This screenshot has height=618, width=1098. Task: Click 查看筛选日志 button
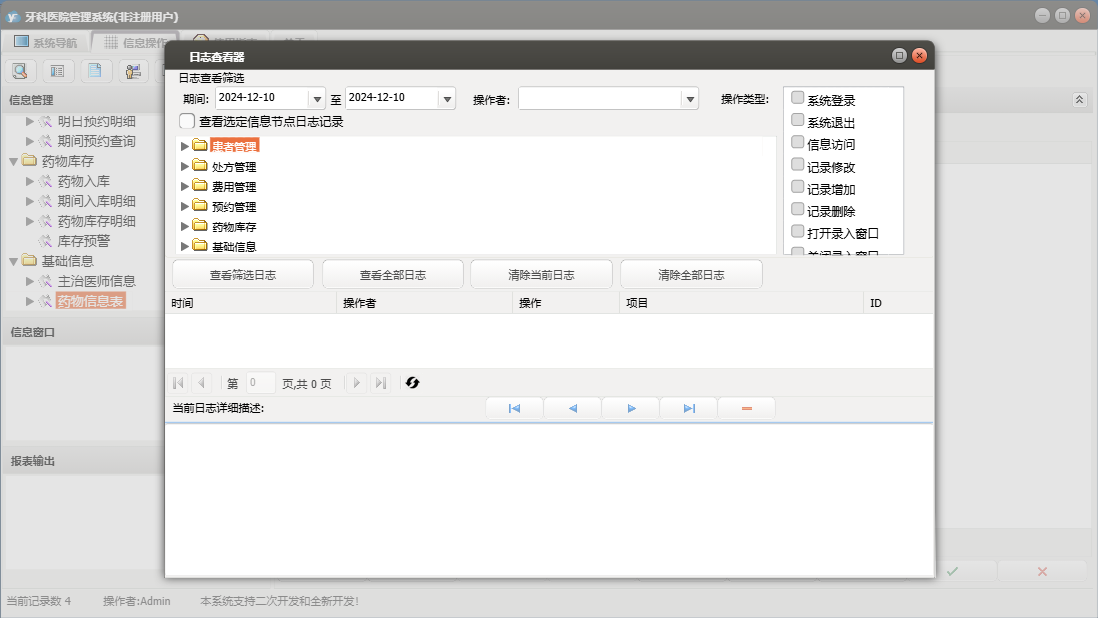coord(242,275)
